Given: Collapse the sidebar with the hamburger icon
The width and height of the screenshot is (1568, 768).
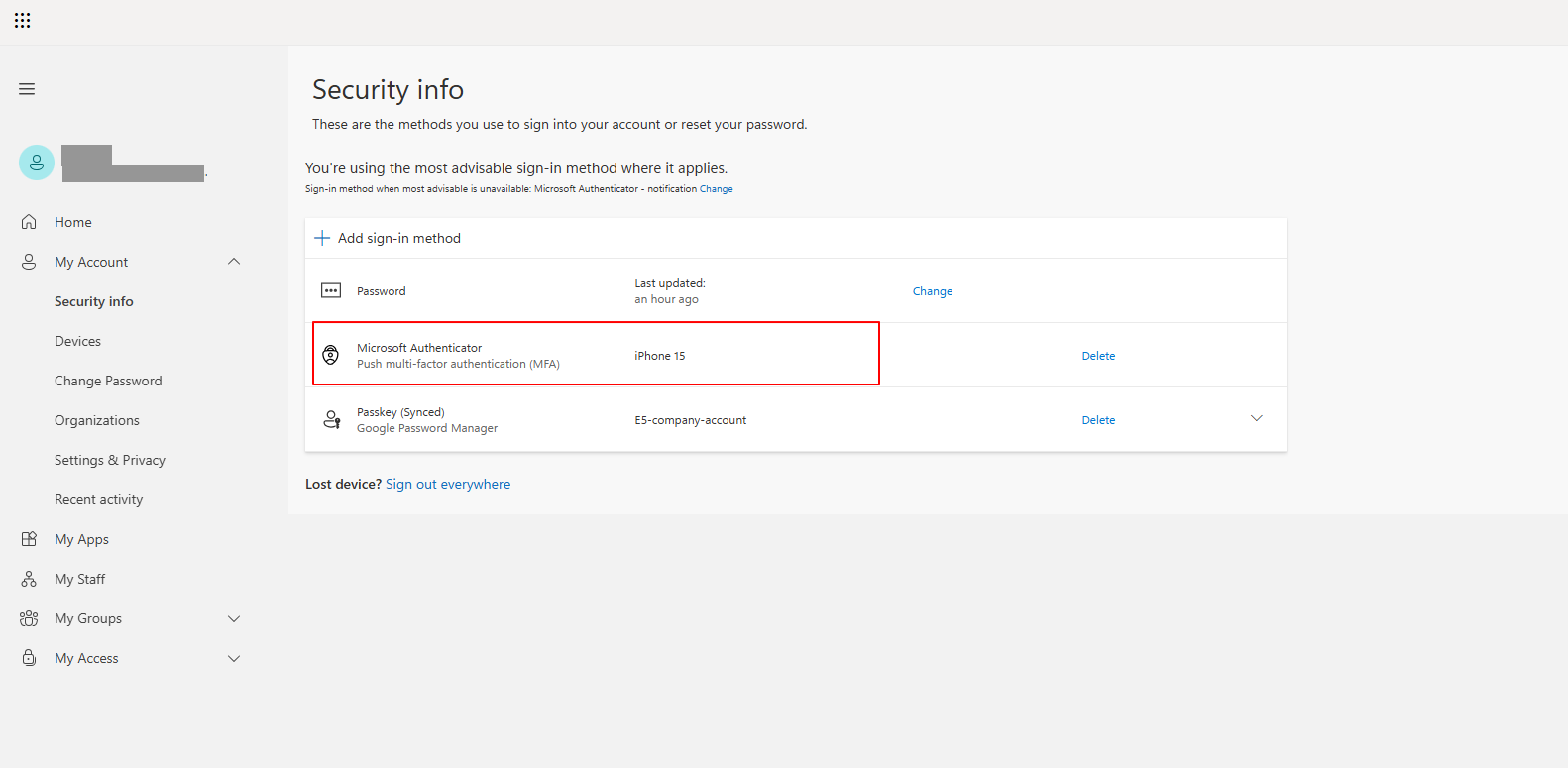Looking at the screenshot, I should pos(27,89).
